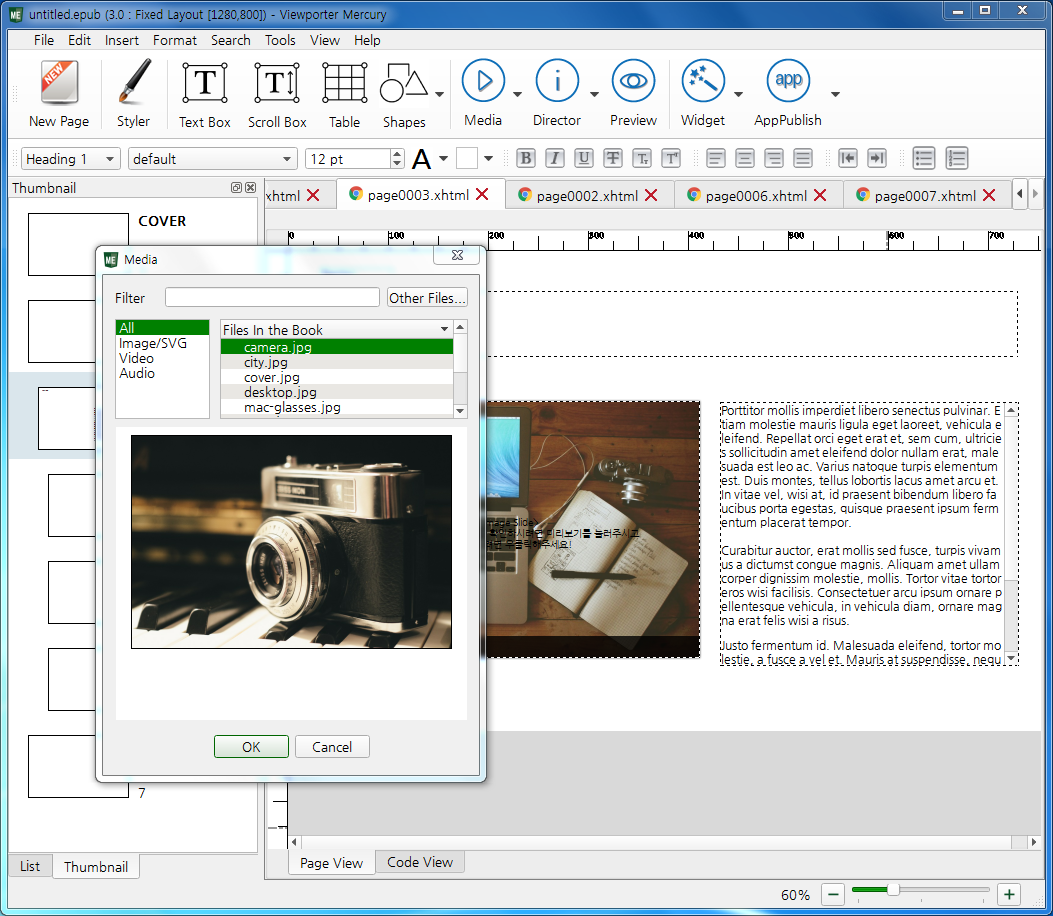
Task: Open the Insert menu
Action: point(122,40)
